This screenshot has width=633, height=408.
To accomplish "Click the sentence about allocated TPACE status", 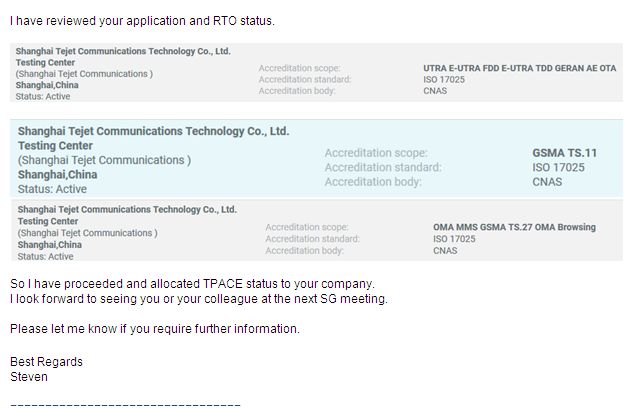I will [192, 284].
